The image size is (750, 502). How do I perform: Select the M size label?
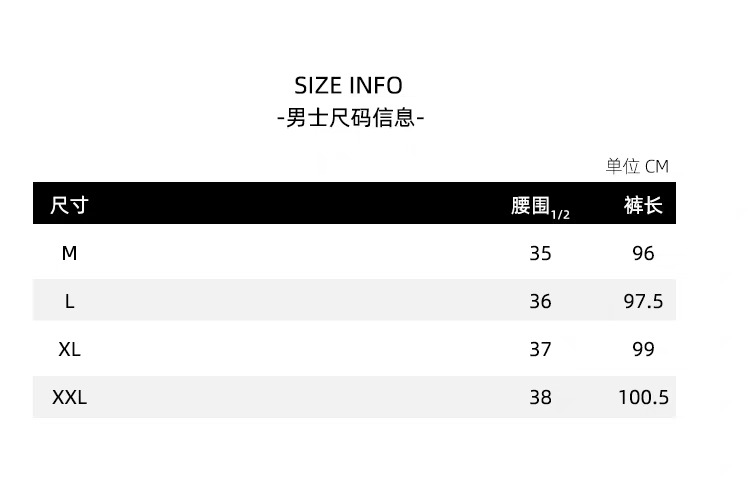click(x=69, y=253)
